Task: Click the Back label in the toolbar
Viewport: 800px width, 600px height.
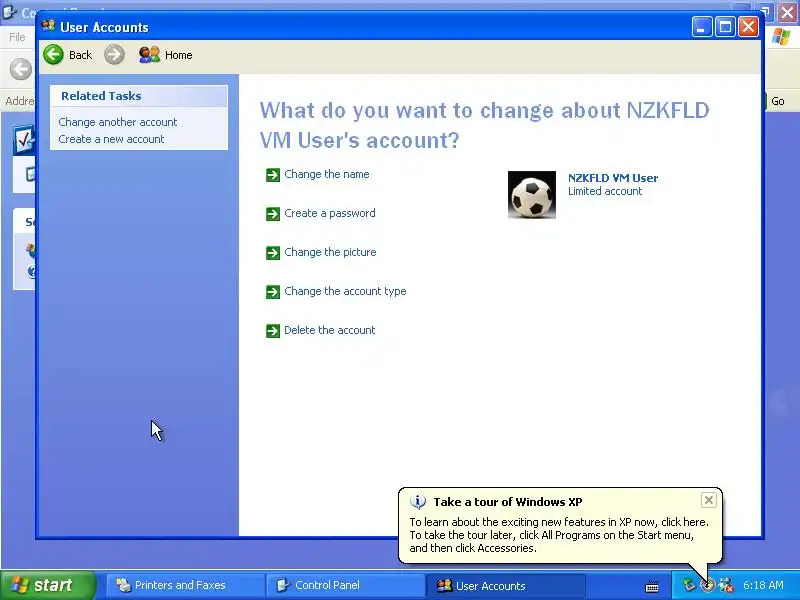Action: coord(81,55)
